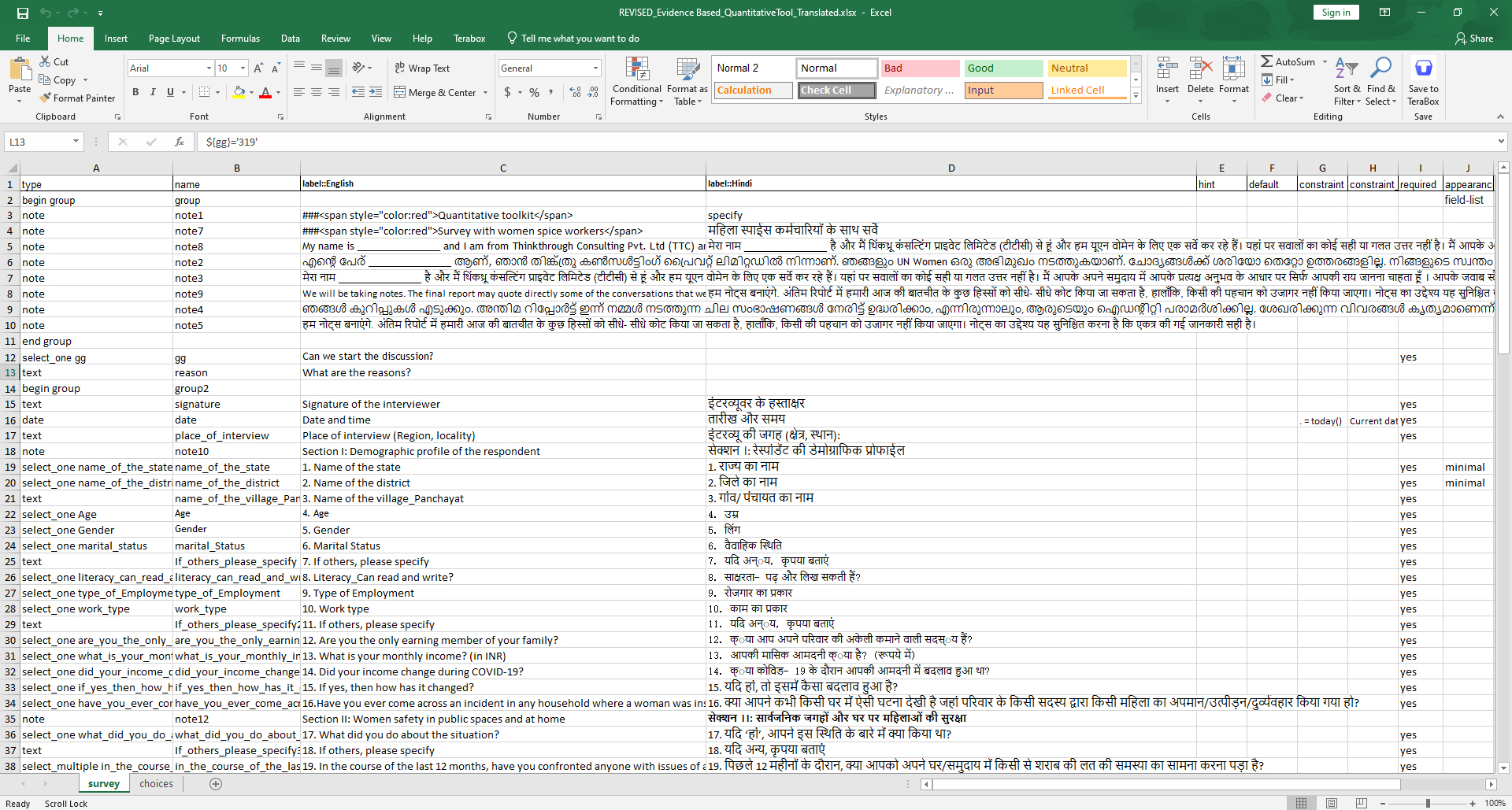Click the Delete cells icon
The image size is (1512, 810).
point(1200,69)
